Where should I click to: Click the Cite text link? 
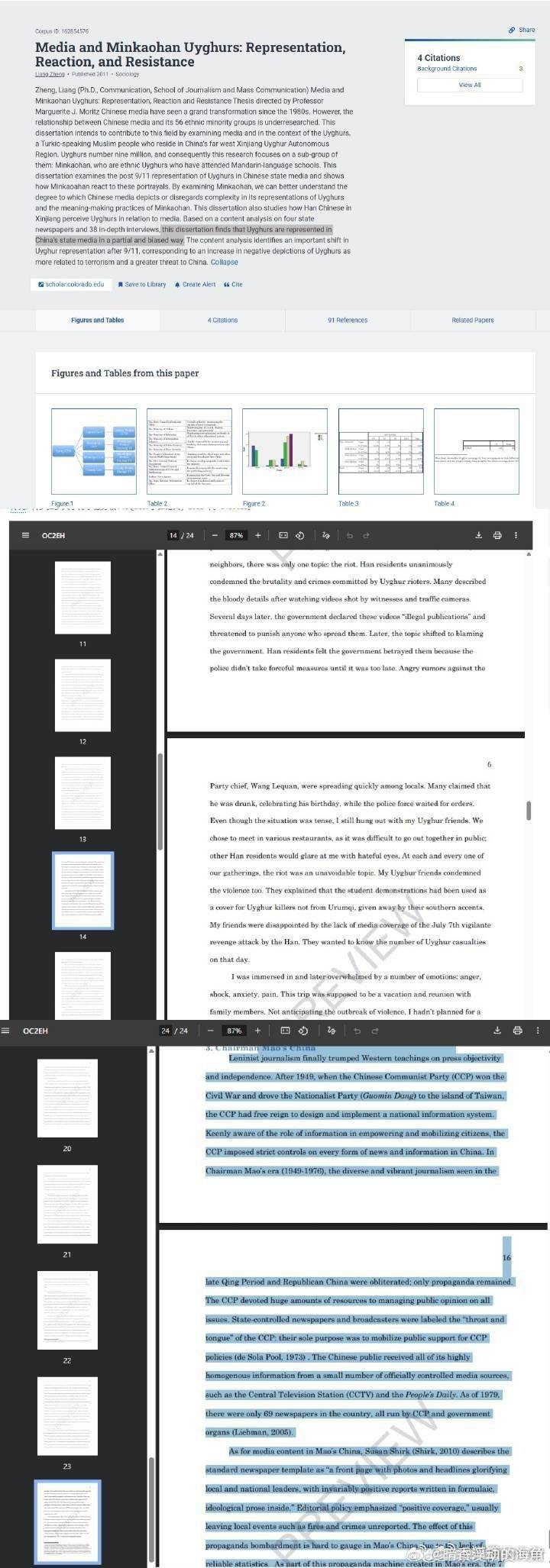click(237, 285)
